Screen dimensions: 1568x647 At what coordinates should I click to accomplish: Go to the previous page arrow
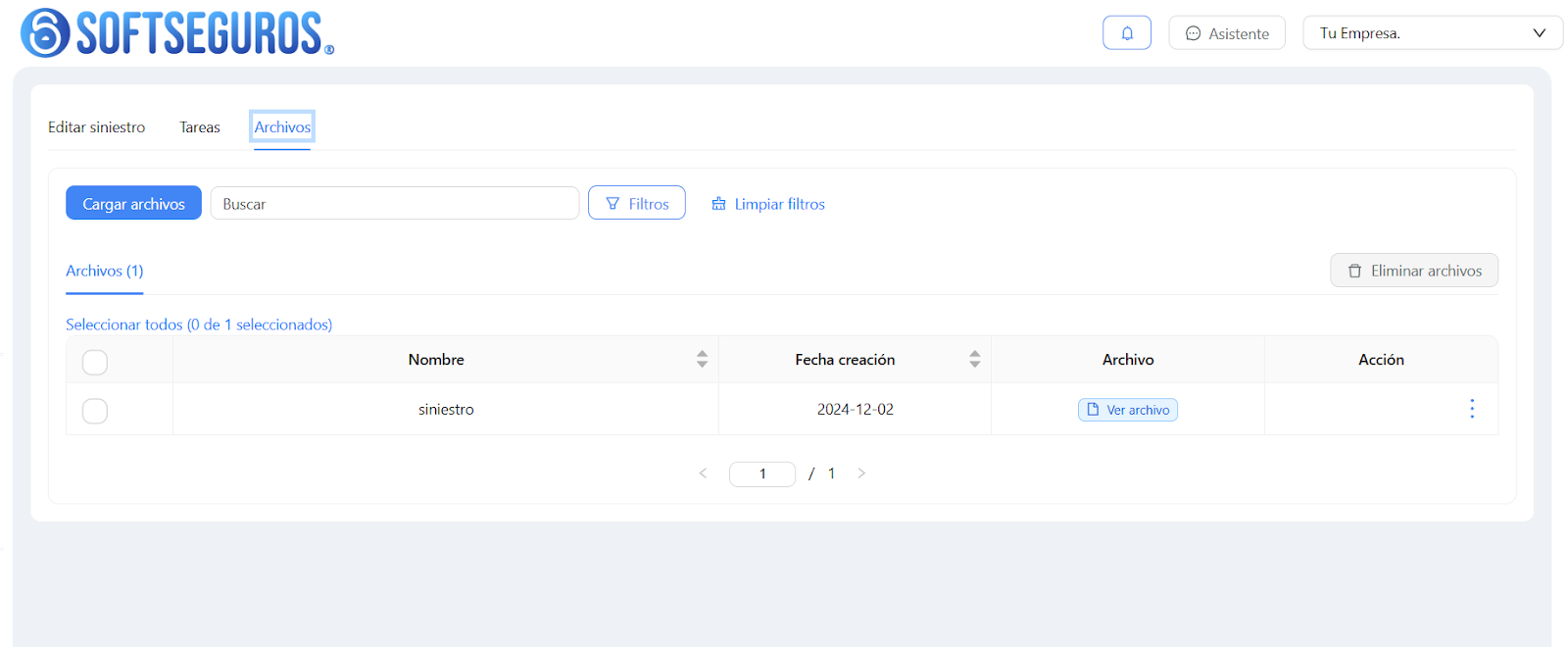(x=703, y=473)
